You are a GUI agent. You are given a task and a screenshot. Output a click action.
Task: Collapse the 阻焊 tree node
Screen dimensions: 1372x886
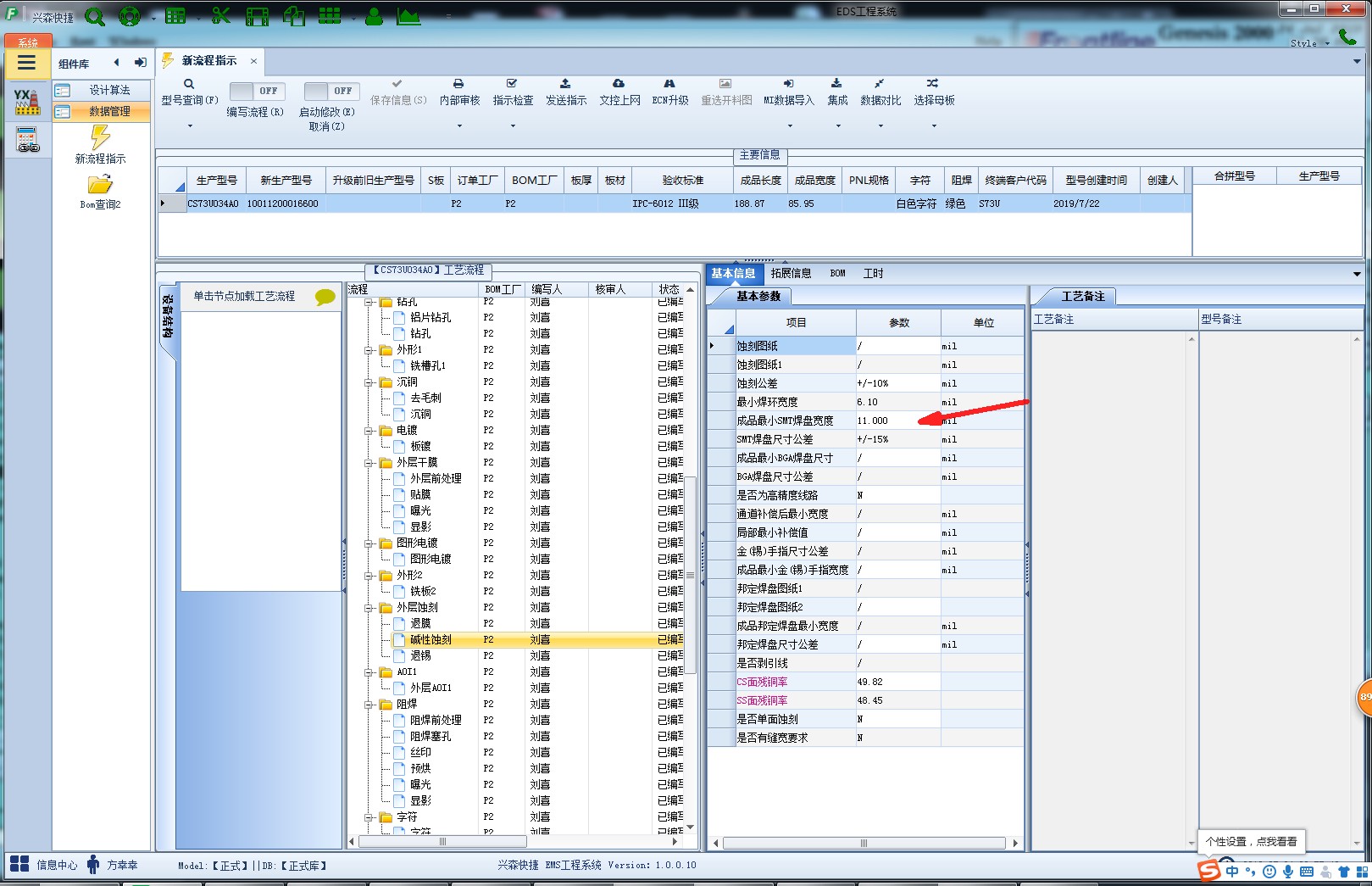369,705
